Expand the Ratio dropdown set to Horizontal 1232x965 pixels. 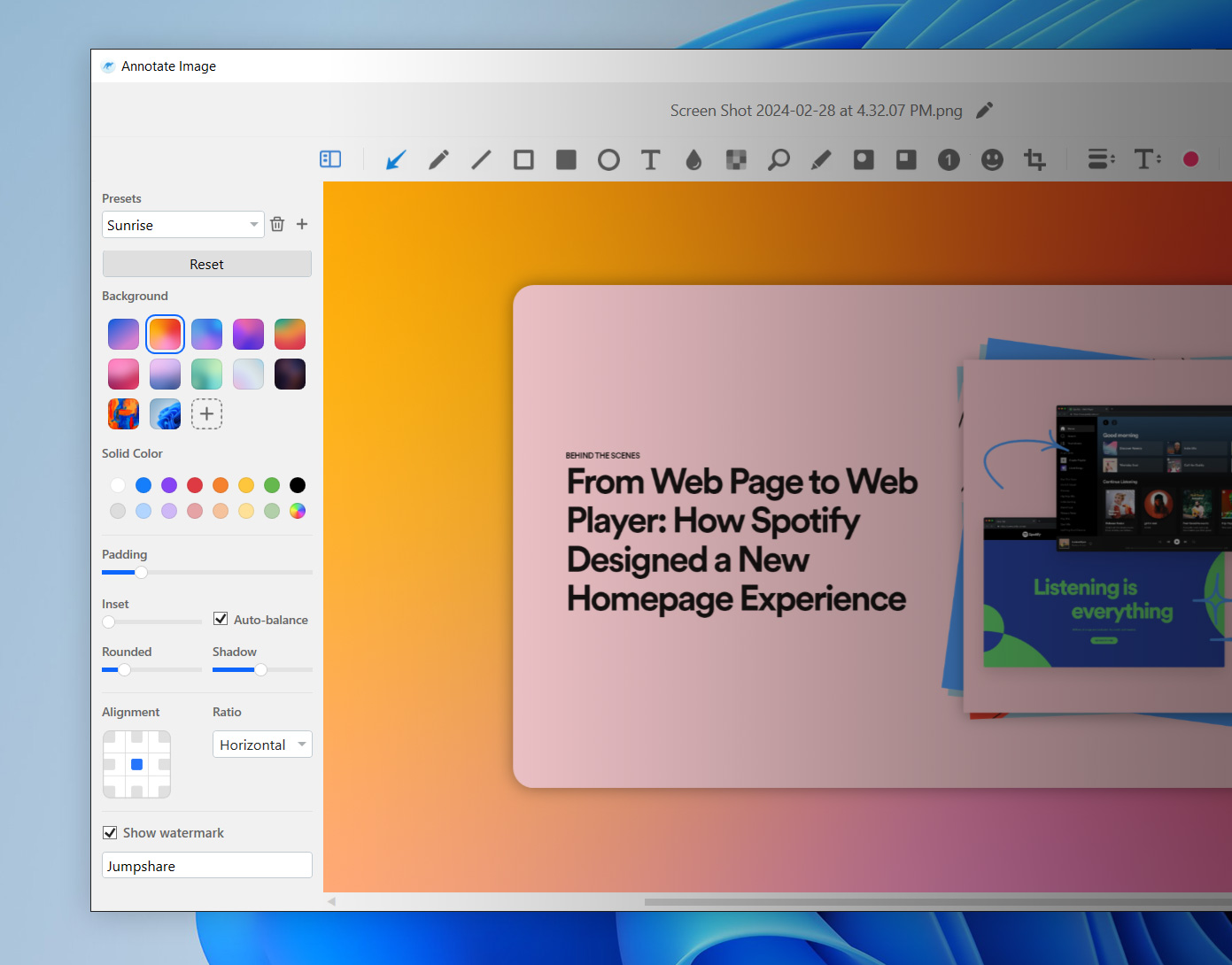(x=262, y=745)
